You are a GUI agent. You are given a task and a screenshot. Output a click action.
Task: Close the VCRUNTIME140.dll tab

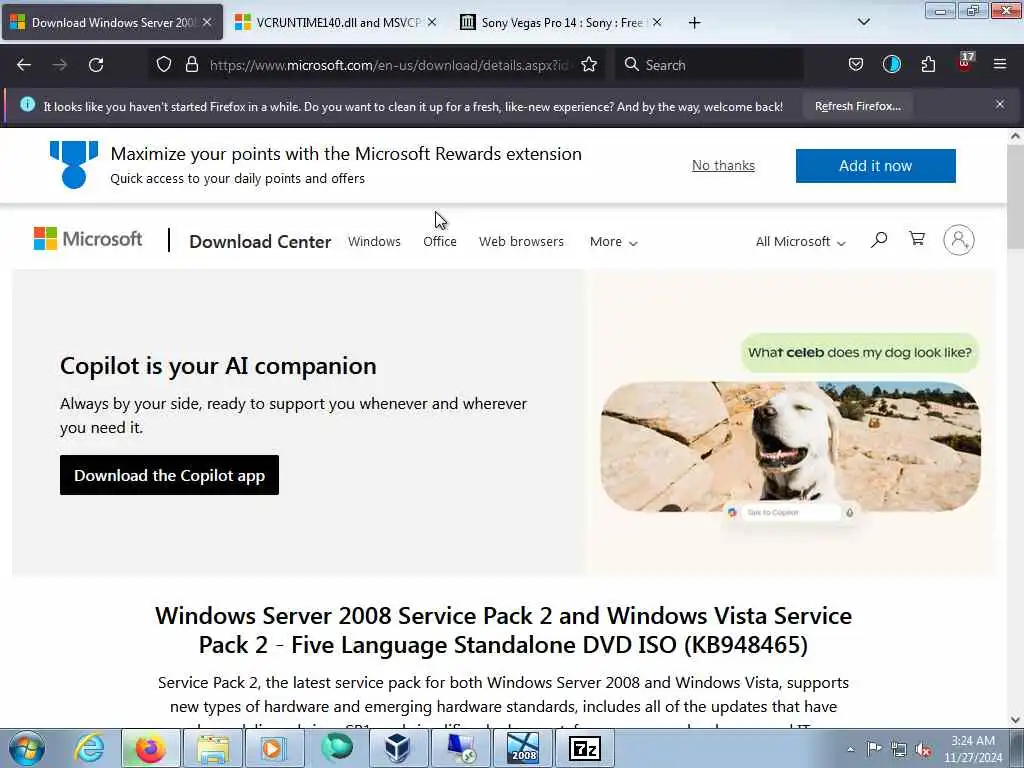coord(432,22)
